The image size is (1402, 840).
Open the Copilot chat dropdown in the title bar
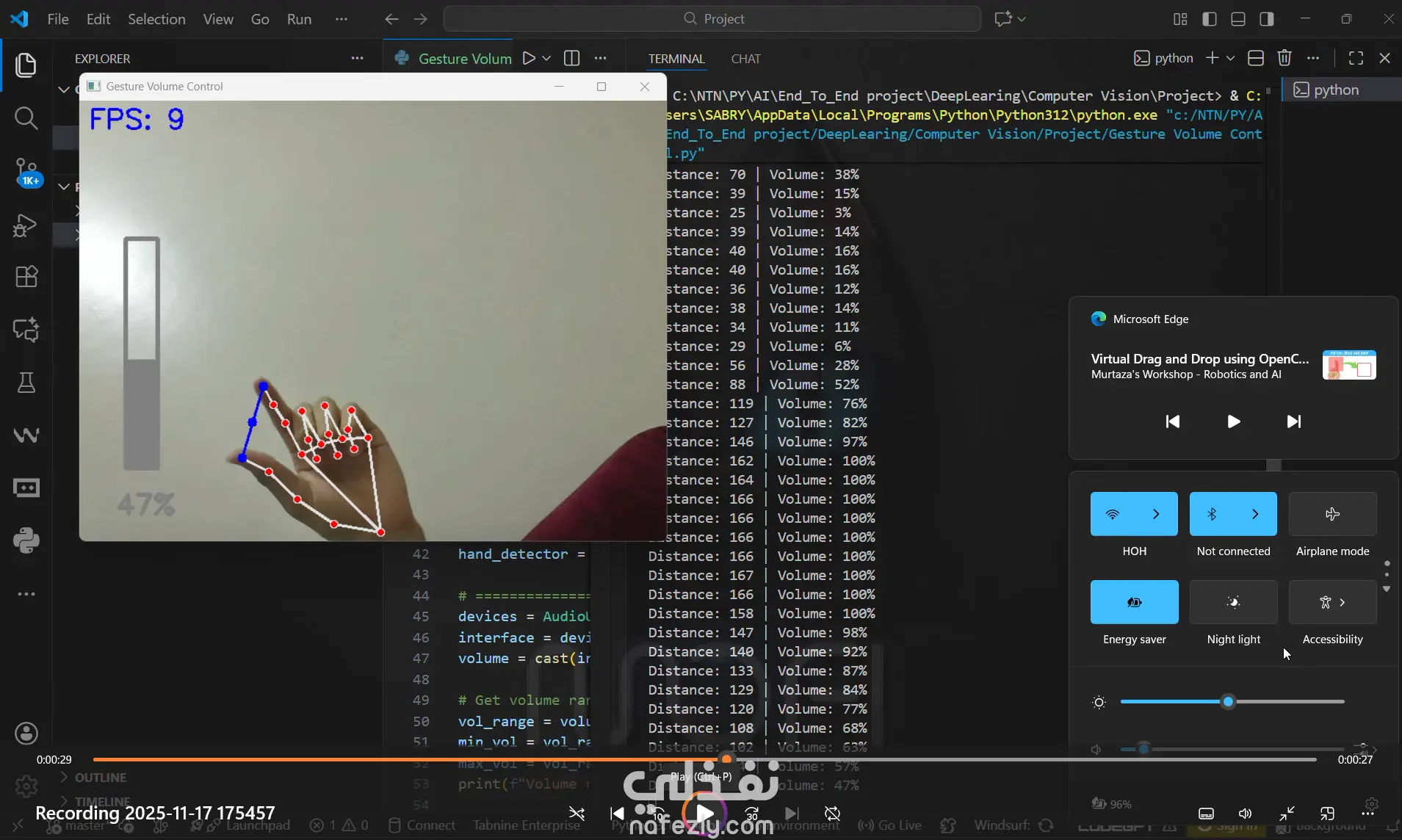tap(1022, 19)
